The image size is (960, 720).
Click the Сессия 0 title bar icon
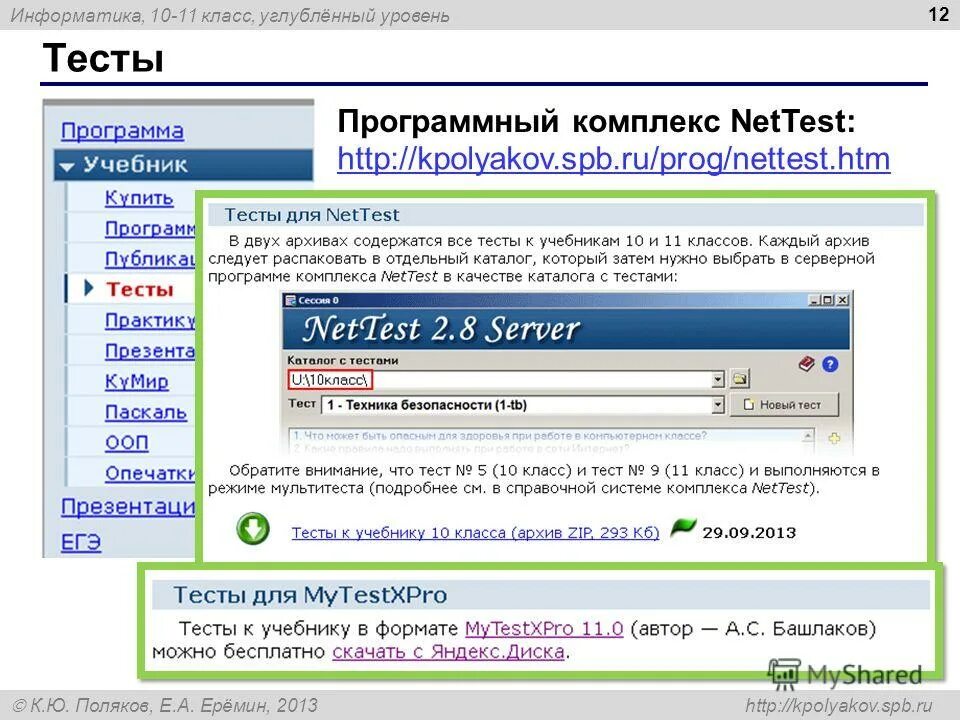289,299
